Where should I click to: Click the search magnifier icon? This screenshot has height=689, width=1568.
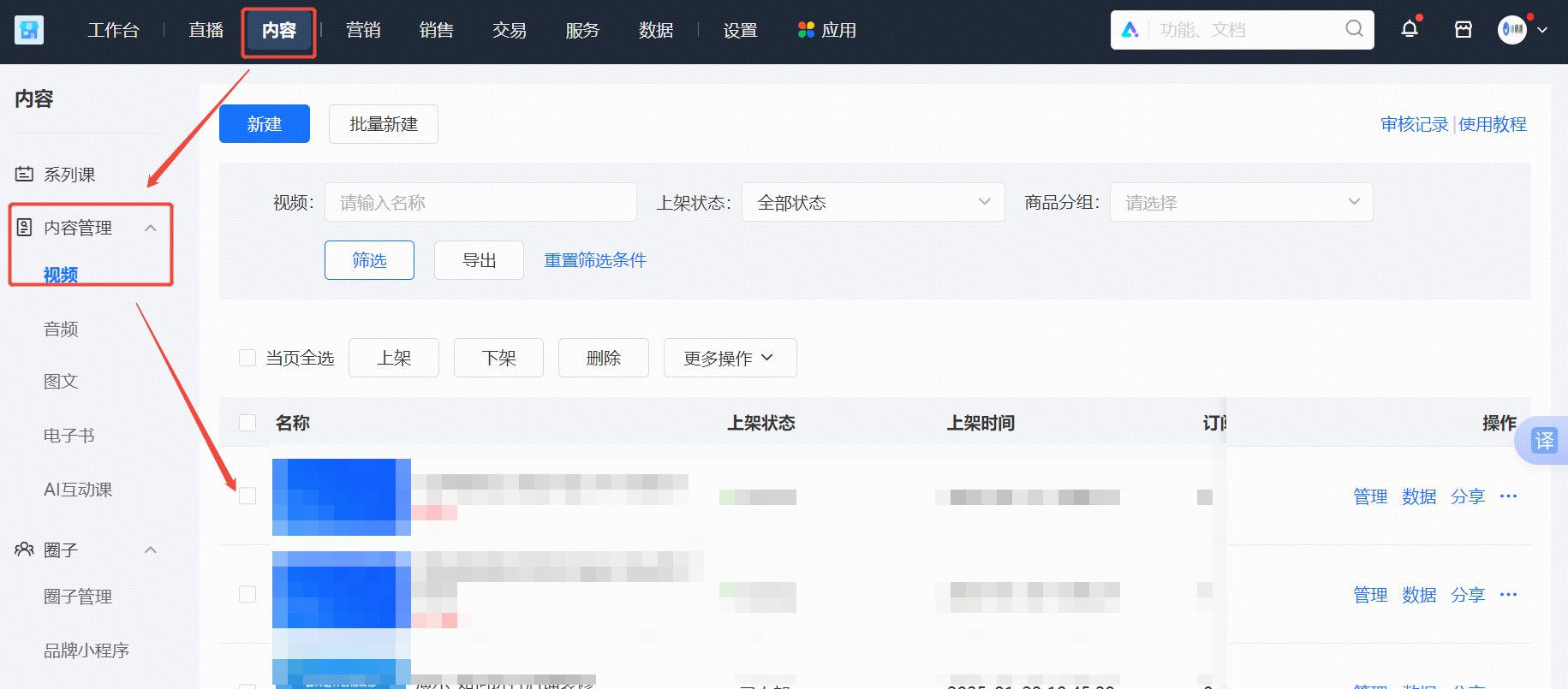(x=1354, y=29)
